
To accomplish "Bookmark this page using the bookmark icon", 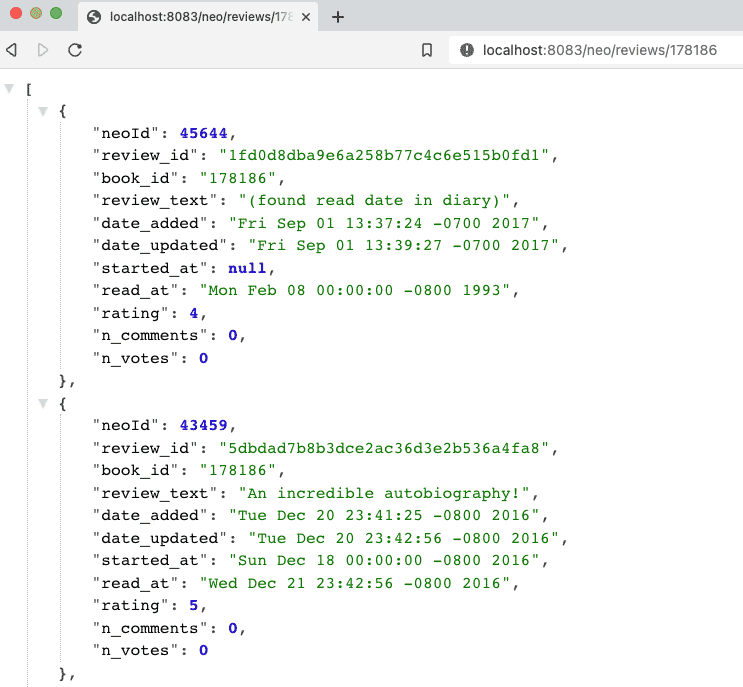I will click(427, 50).
